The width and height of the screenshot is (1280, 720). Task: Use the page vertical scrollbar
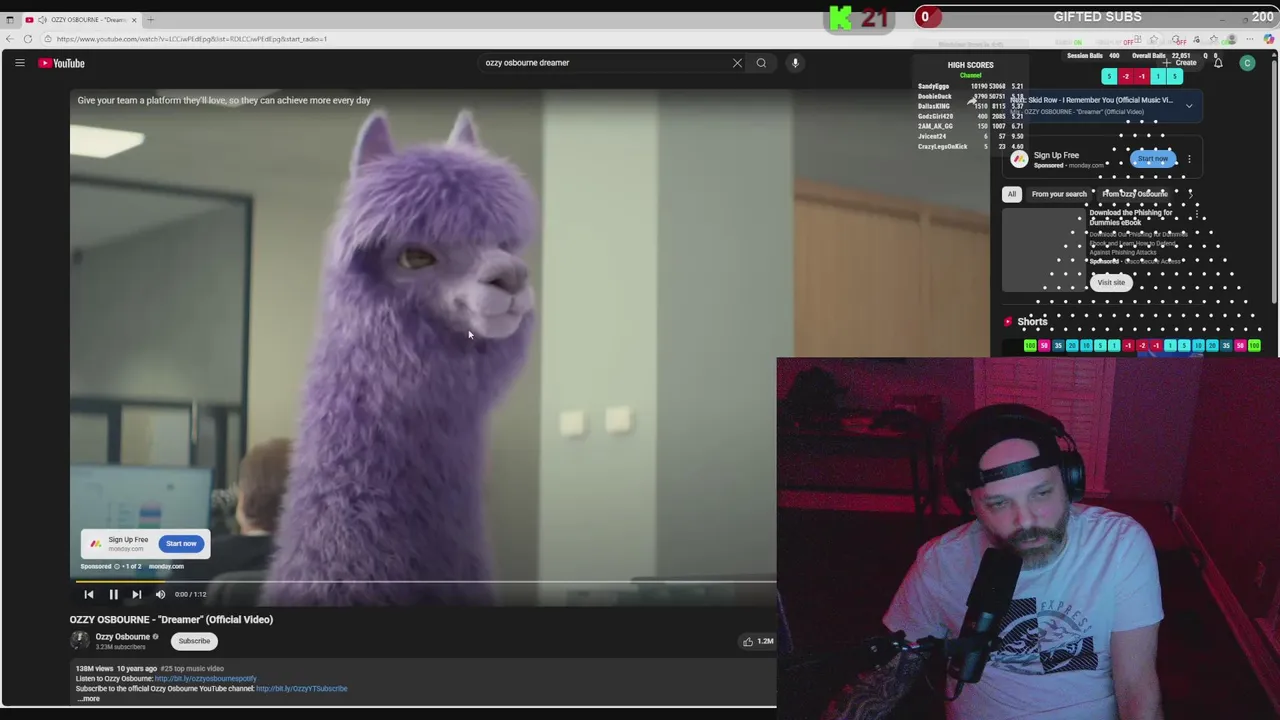click(1273, 180)
